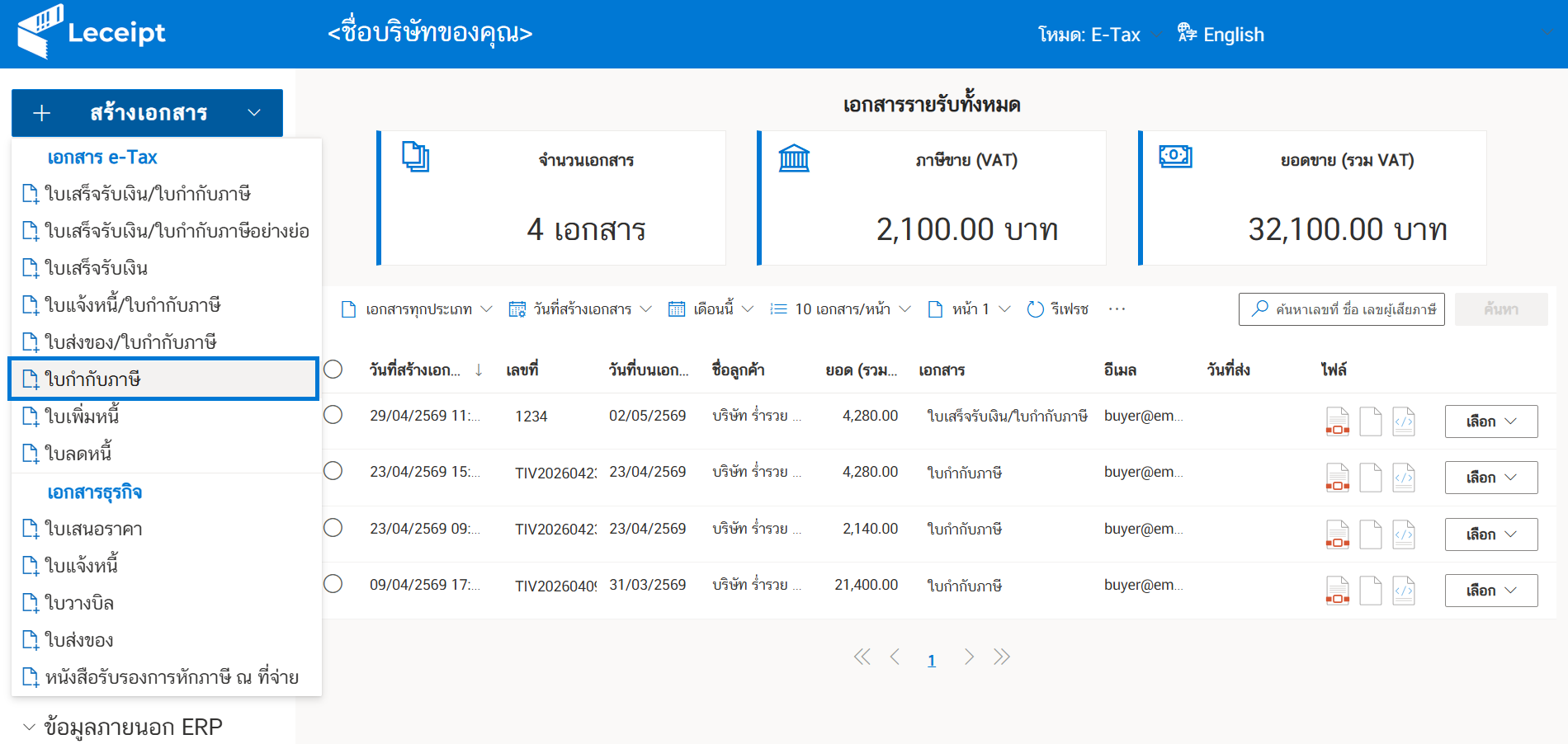
Task: Open the เลือก dropdown in the first row
Action: [x=1490, y=421]
